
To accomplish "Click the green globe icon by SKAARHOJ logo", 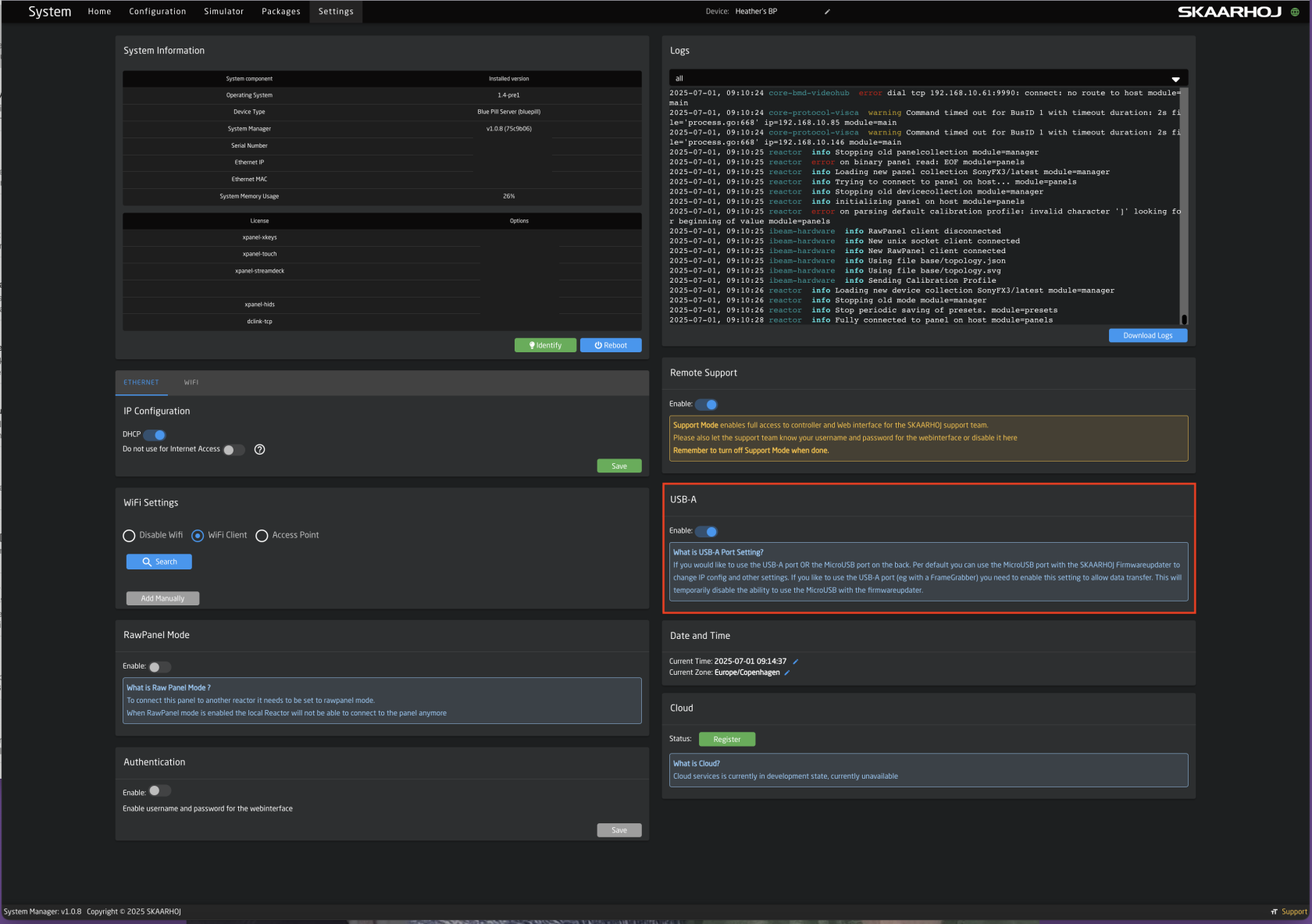I will pyautogui.click(x=1295, y=12).
